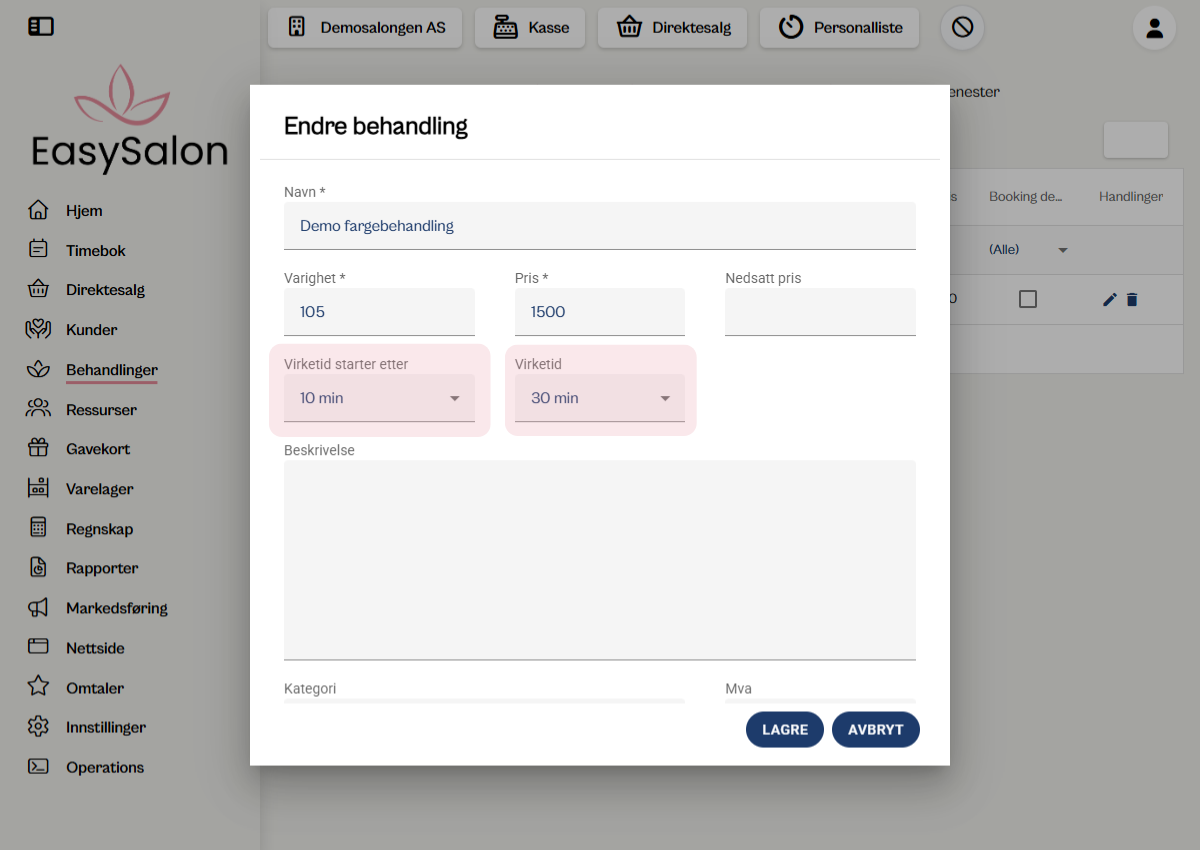Viewport: 1200px width, 850px height.
Task: Delete the treatment using the trash icon
Action: (x=1131, y=298)
